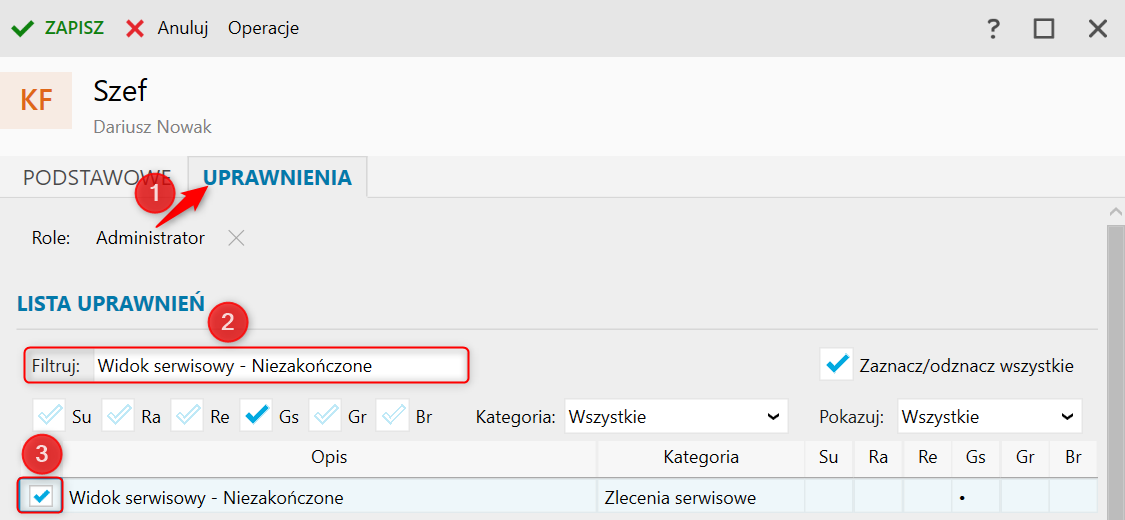Click the Anuluj button label
1125x520 pixels.
click(183, 29)
